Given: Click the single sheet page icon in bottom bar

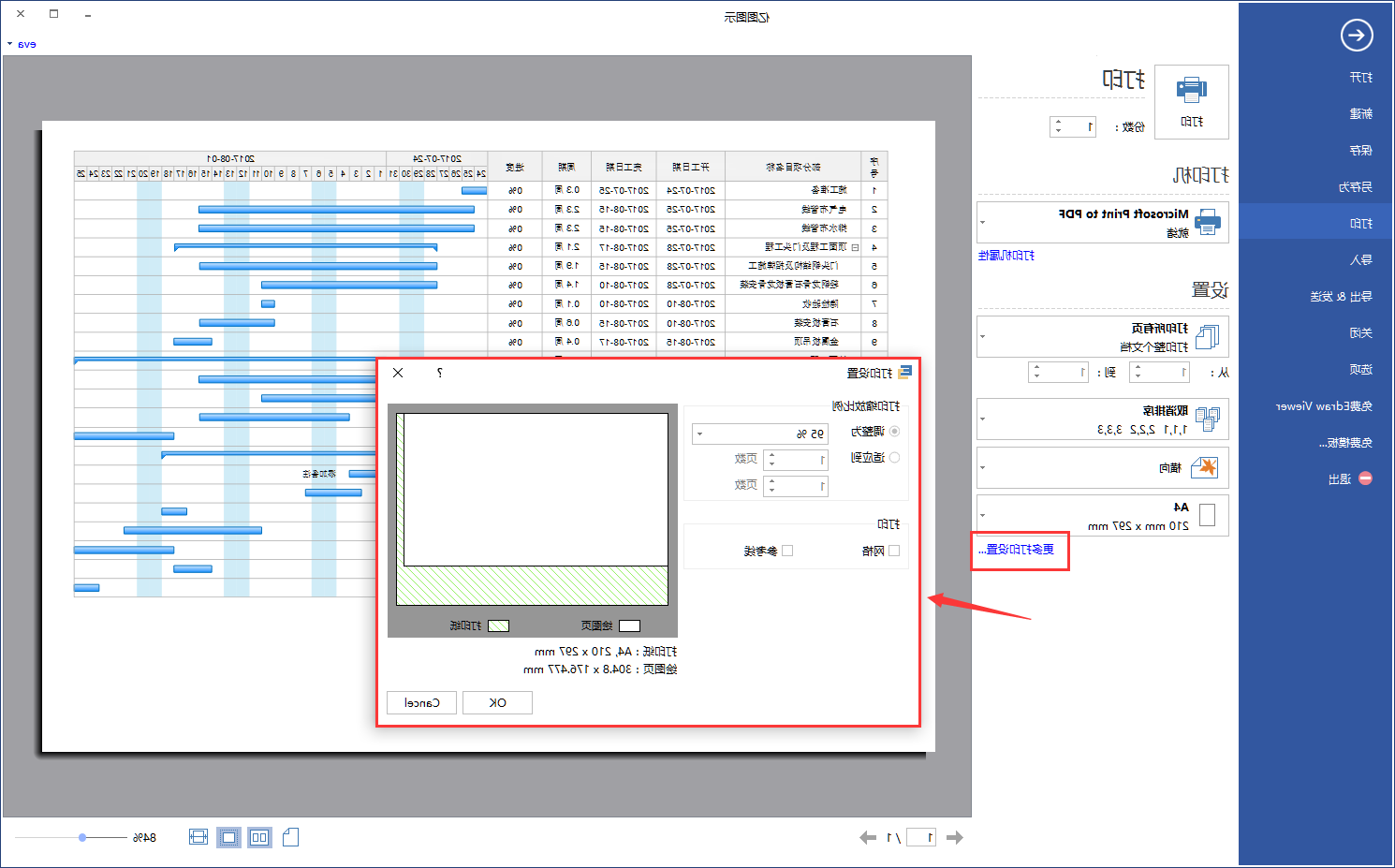Looking at the screenshot, I should tap(290, 837).
